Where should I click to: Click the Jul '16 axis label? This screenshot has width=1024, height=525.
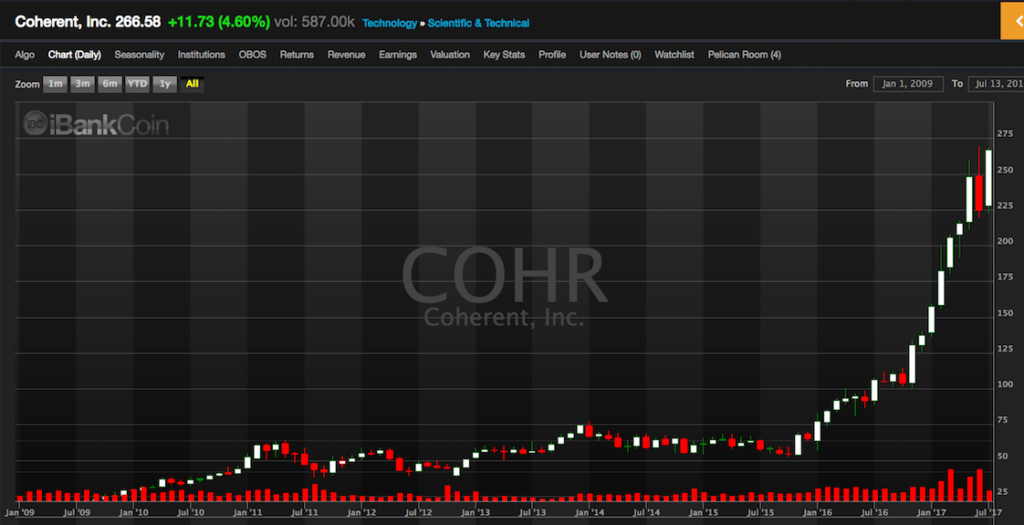[874, 514]
